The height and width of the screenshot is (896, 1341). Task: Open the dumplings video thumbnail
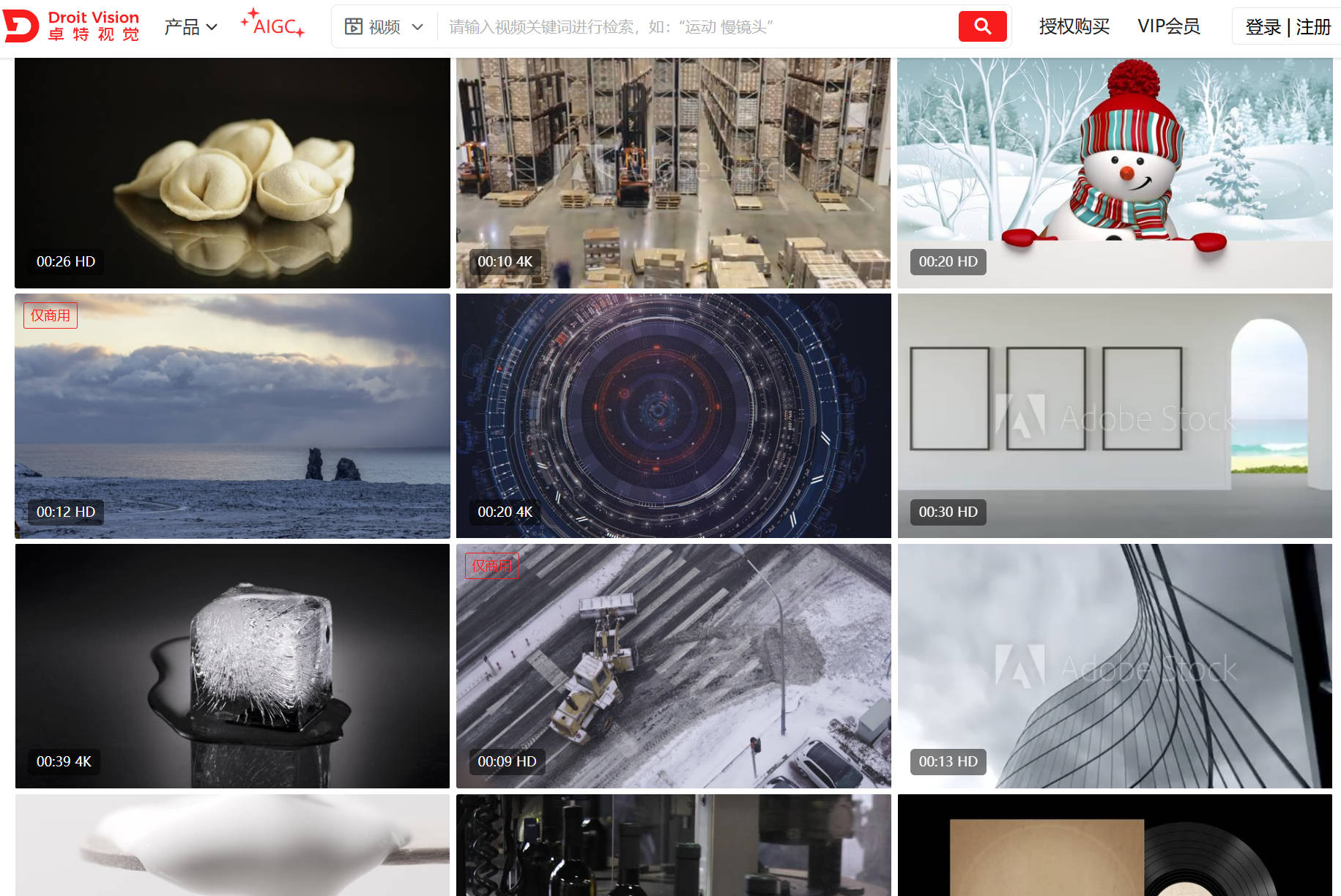coord(232,173)
